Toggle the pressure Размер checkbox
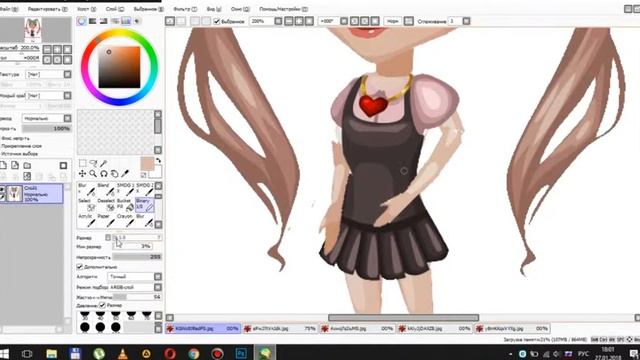This screenshot has width=640, height=360. [x=102, y=305]
